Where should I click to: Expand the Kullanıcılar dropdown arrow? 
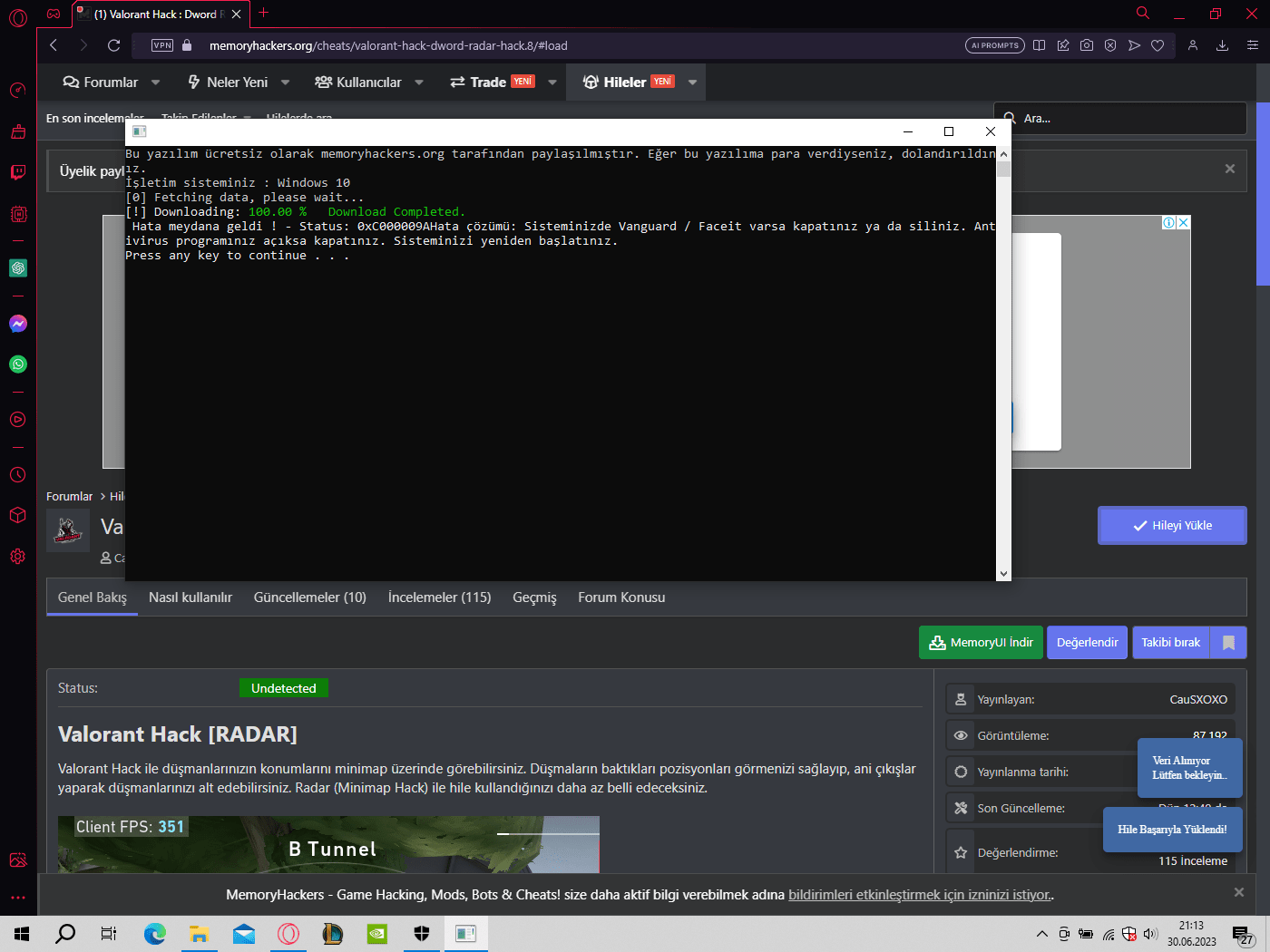419,83
